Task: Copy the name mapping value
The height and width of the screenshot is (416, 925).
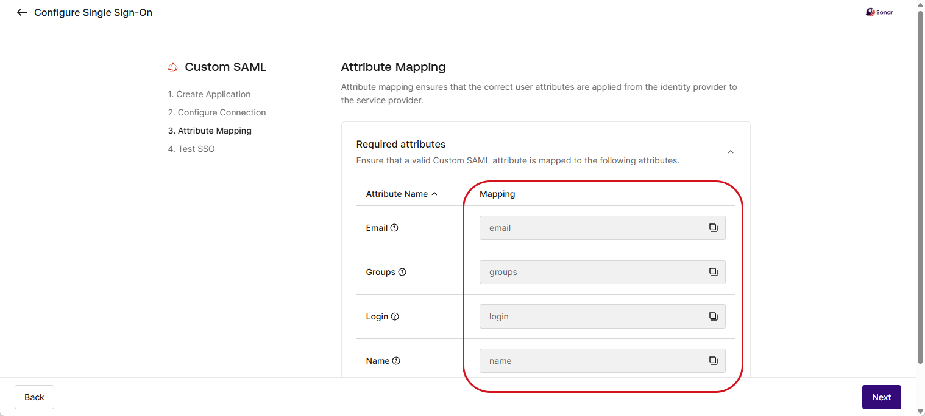Action: 713,361
